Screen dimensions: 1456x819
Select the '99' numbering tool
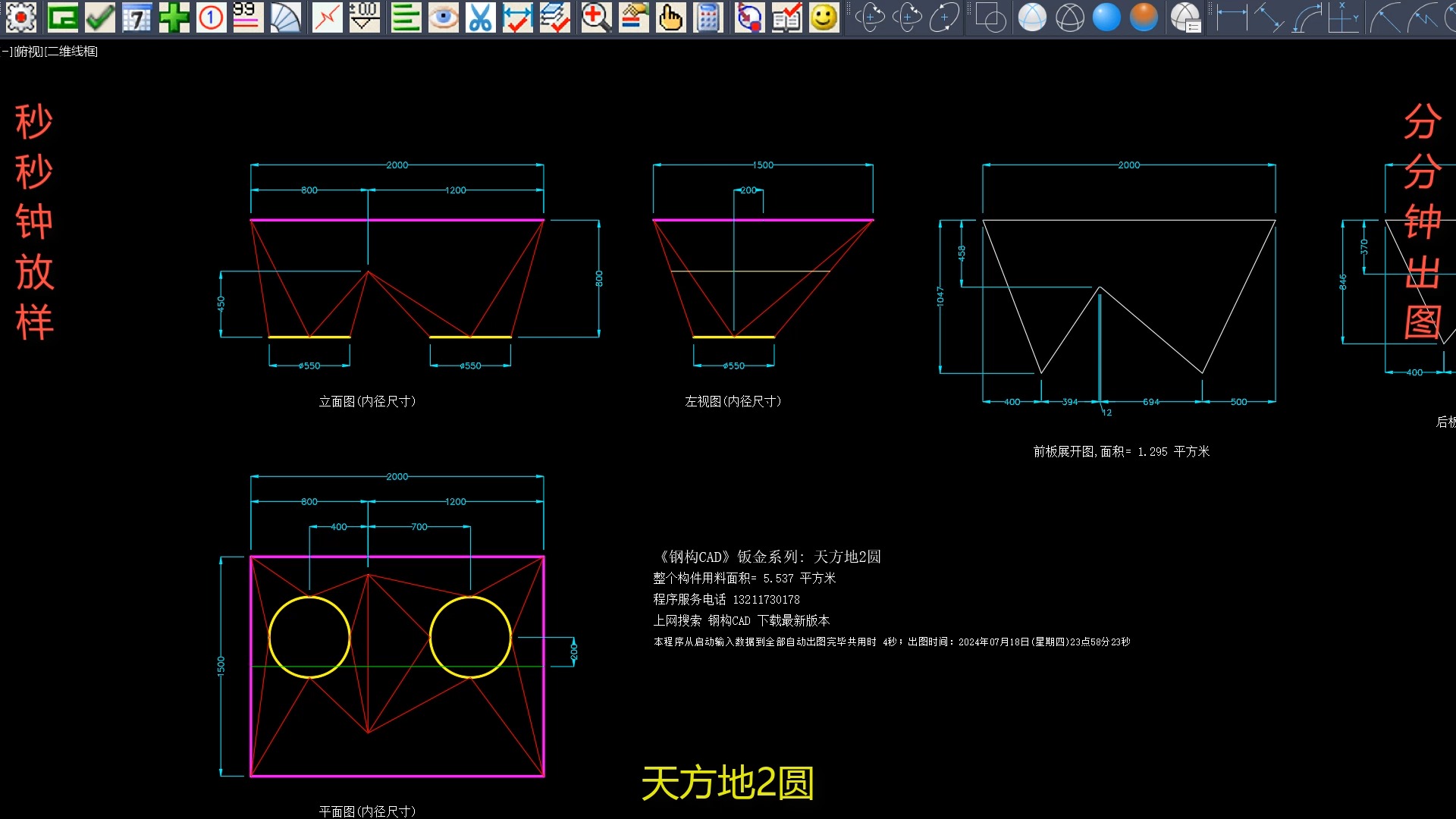248,17
